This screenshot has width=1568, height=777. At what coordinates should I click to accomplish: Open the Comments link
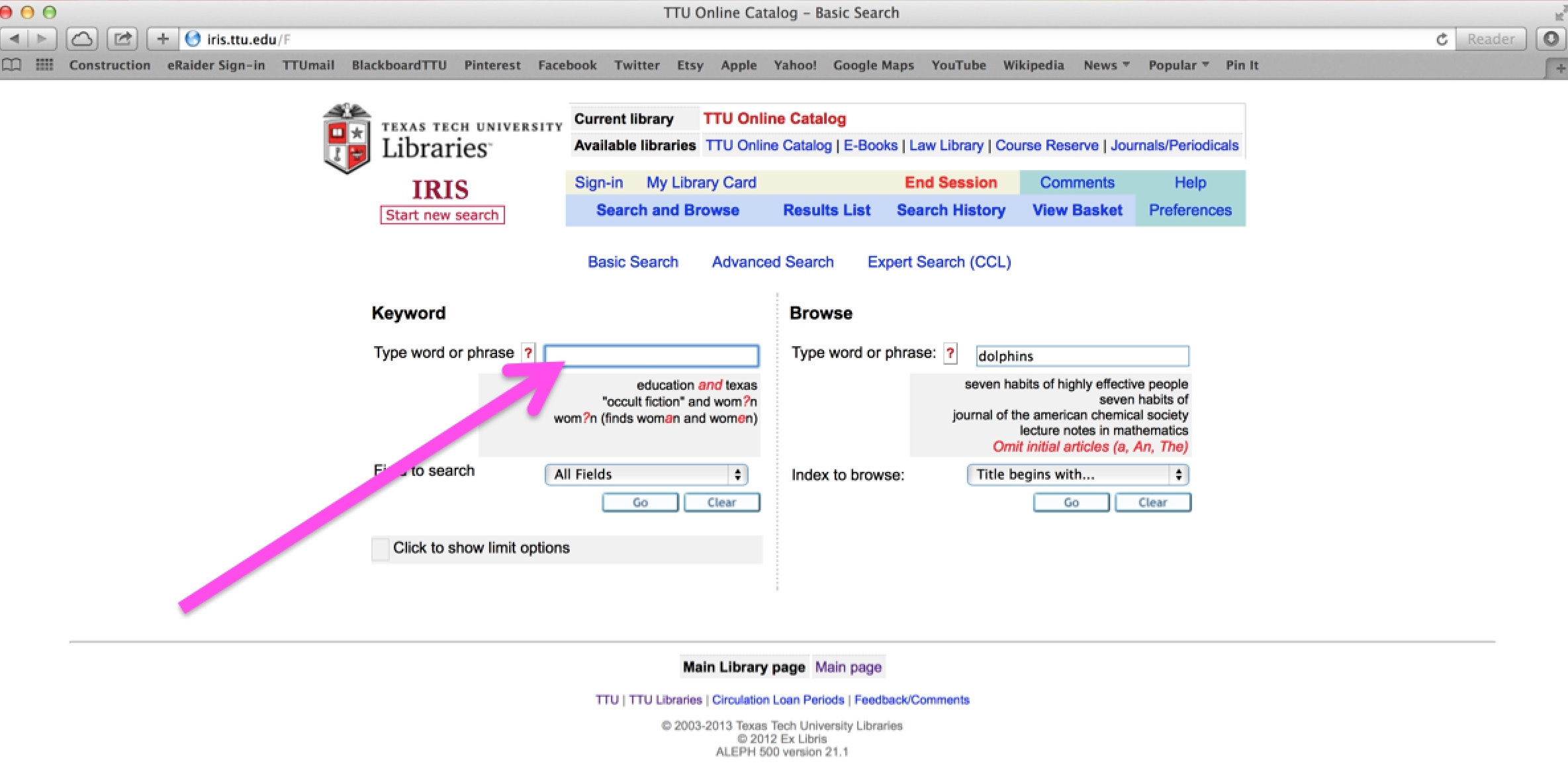[1077, 183]
